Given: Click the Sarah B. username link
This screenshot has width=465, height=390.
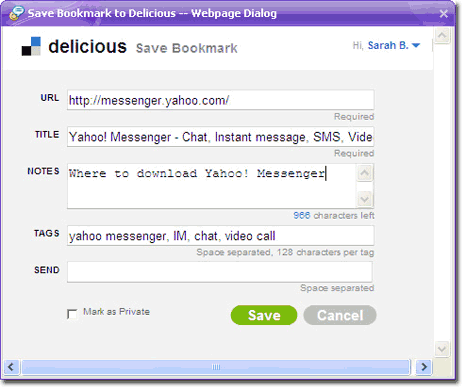Looking at the screenshot, I should [x=388, y=45].
